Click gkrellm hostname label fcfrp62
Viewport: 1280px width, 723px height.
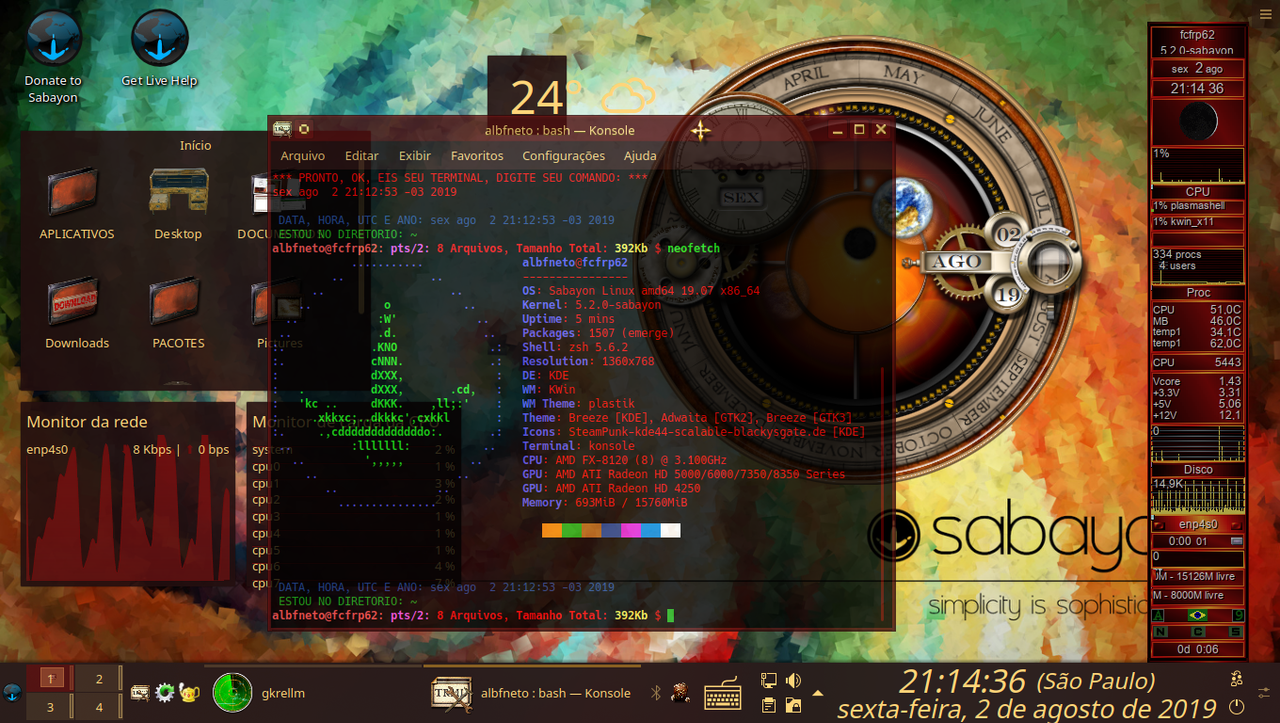[x=1196, y=35]
